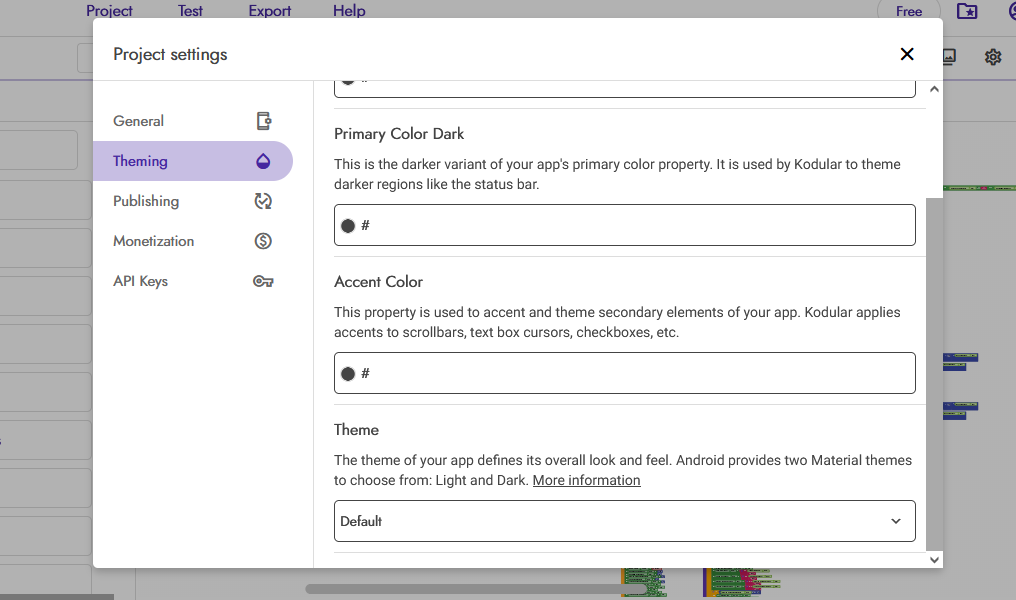Screen dimensions: 1016x600
Task: Follow the More information link
Action: 586,480
